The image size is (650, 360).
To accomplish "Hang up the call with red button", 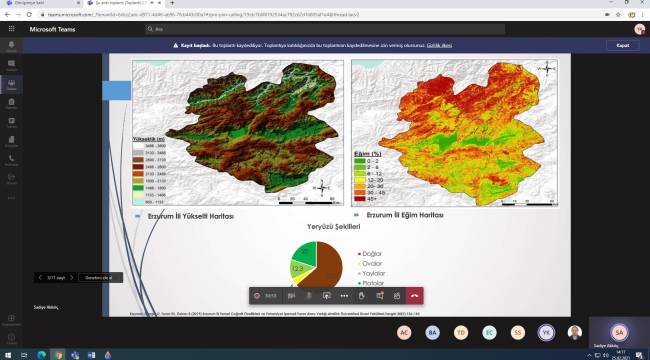I will 414,296.
